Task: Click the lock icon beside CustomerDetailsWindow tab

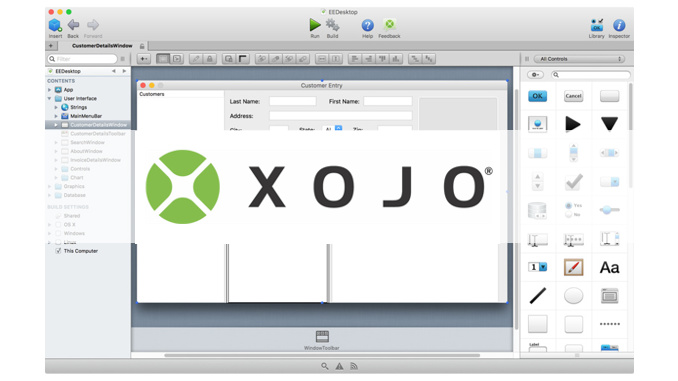Action: 142,46
